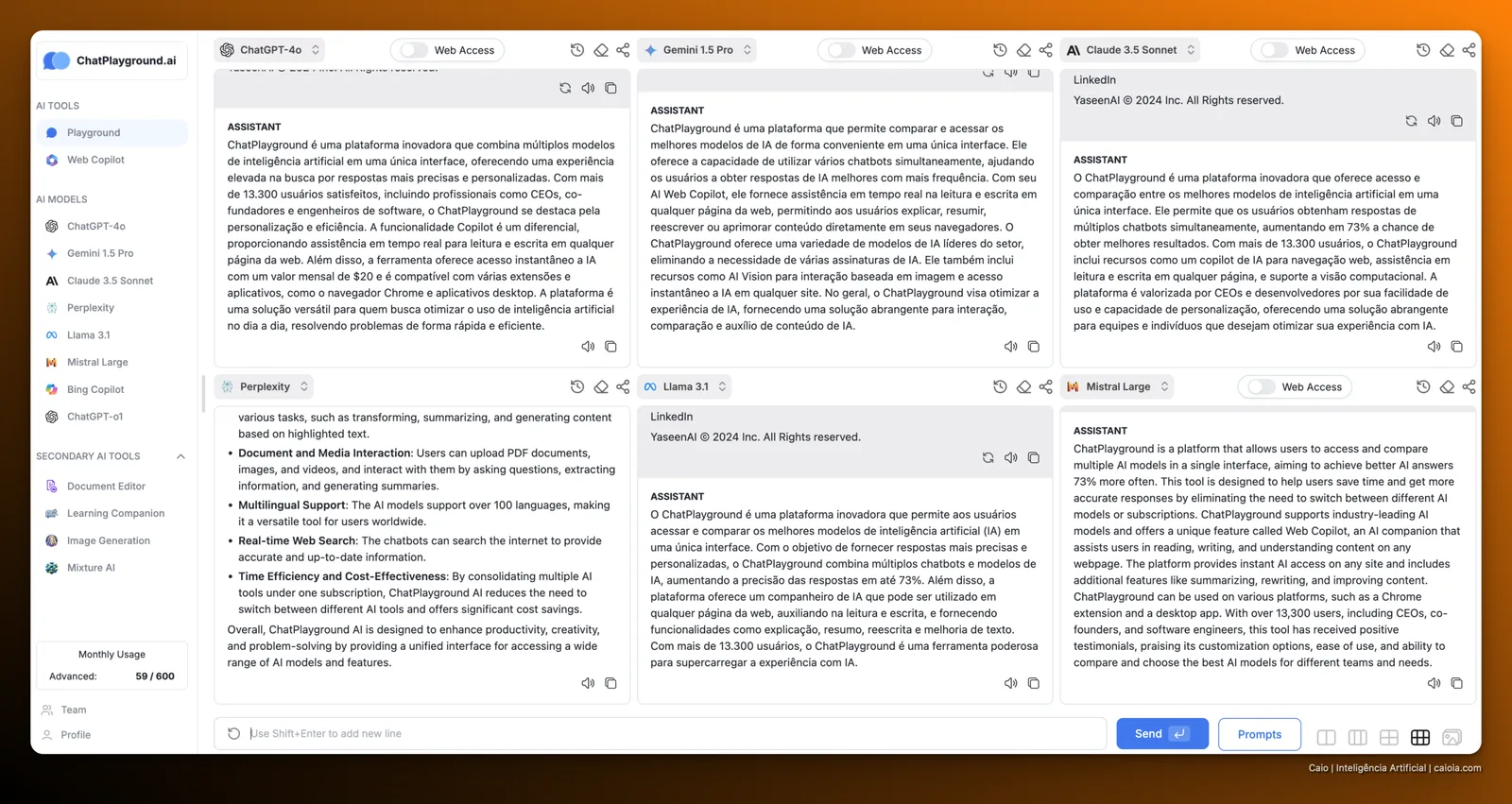Open the Mistral Large model dropdown
The width and height of the screenshot is (1512, 804).
tap(1118, 386)
